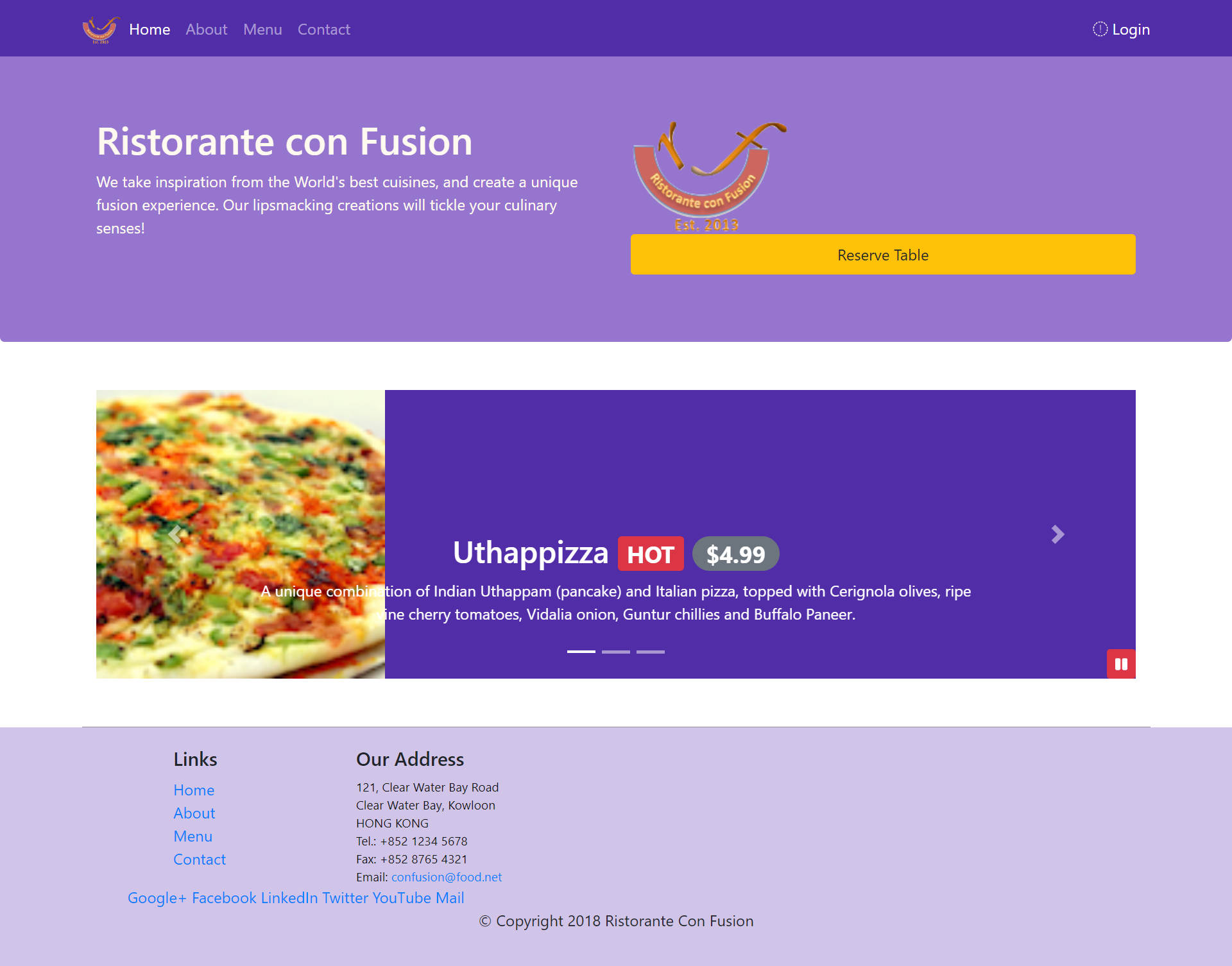Click the restaurant logo in the navbar
This screenshot has width=1232, height=966.
(100, 28)
